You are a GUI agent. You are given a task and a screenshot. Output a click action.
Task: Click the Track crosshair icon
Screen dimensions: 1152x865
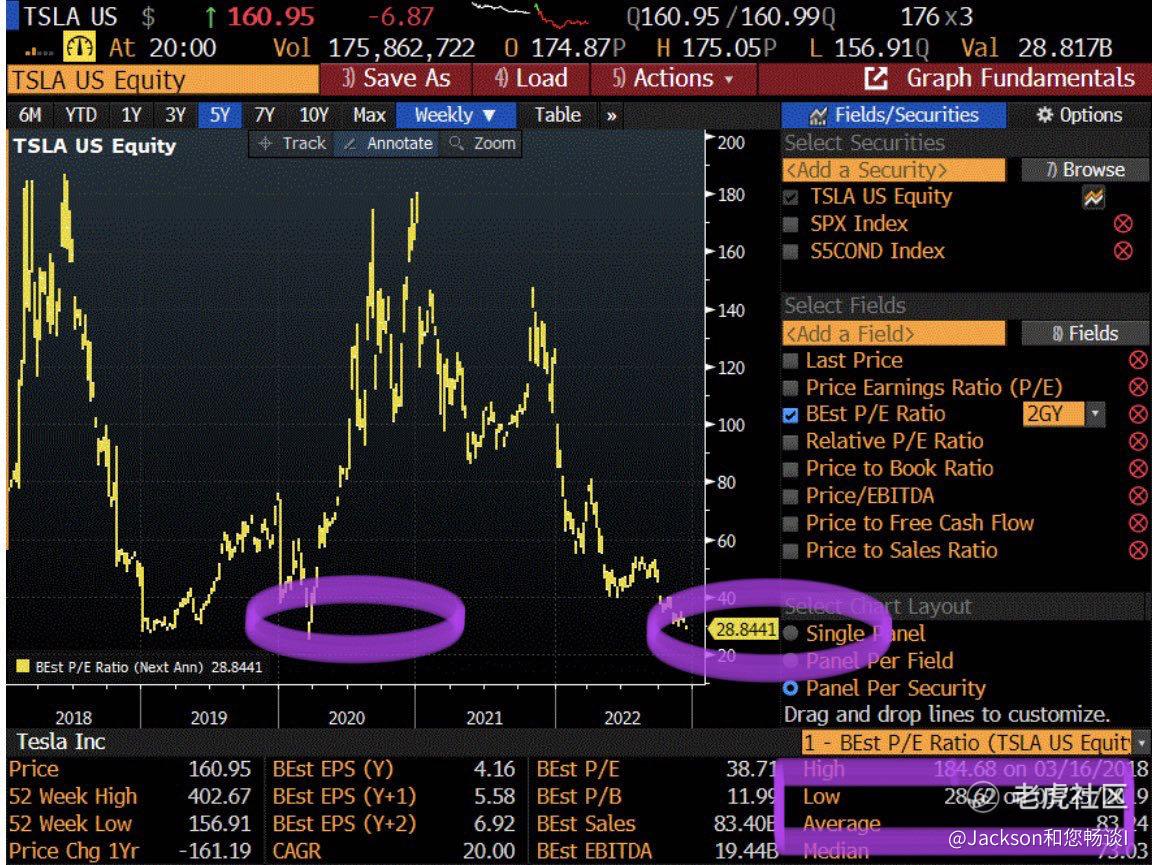pyautogui.click(x=265, y=143)
